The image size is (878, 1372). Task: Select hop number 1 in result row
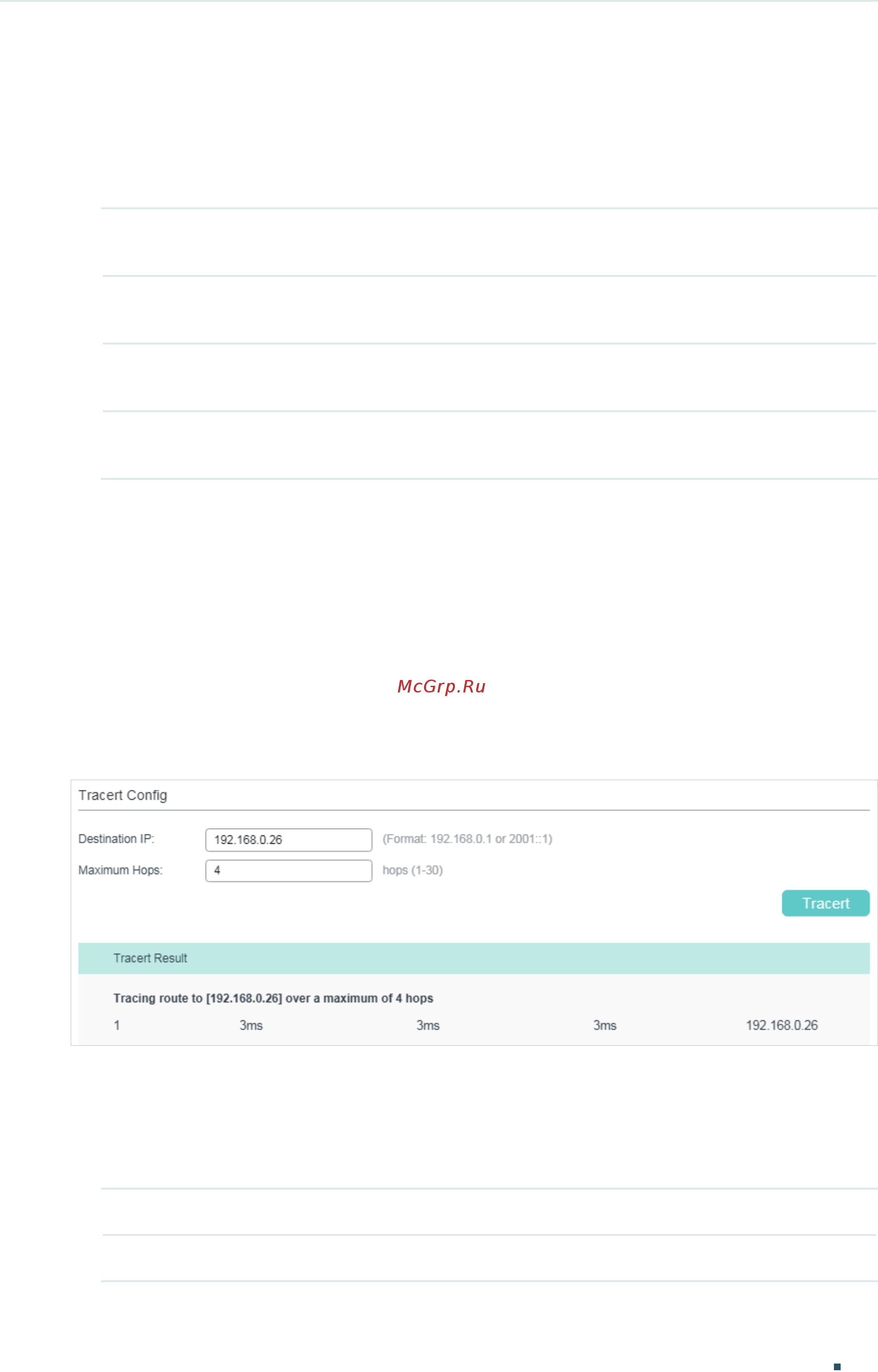[117, 1025]
